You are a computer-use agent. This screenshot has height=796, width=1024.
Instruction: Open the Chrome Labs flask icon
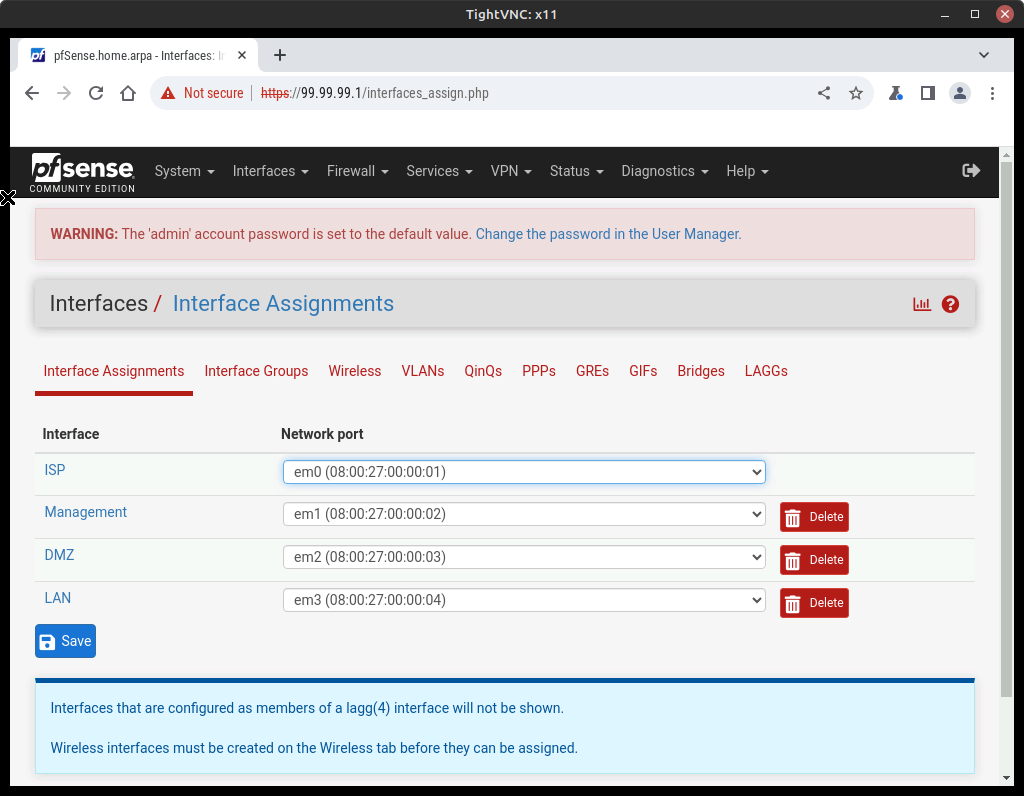tap(895, 93)
